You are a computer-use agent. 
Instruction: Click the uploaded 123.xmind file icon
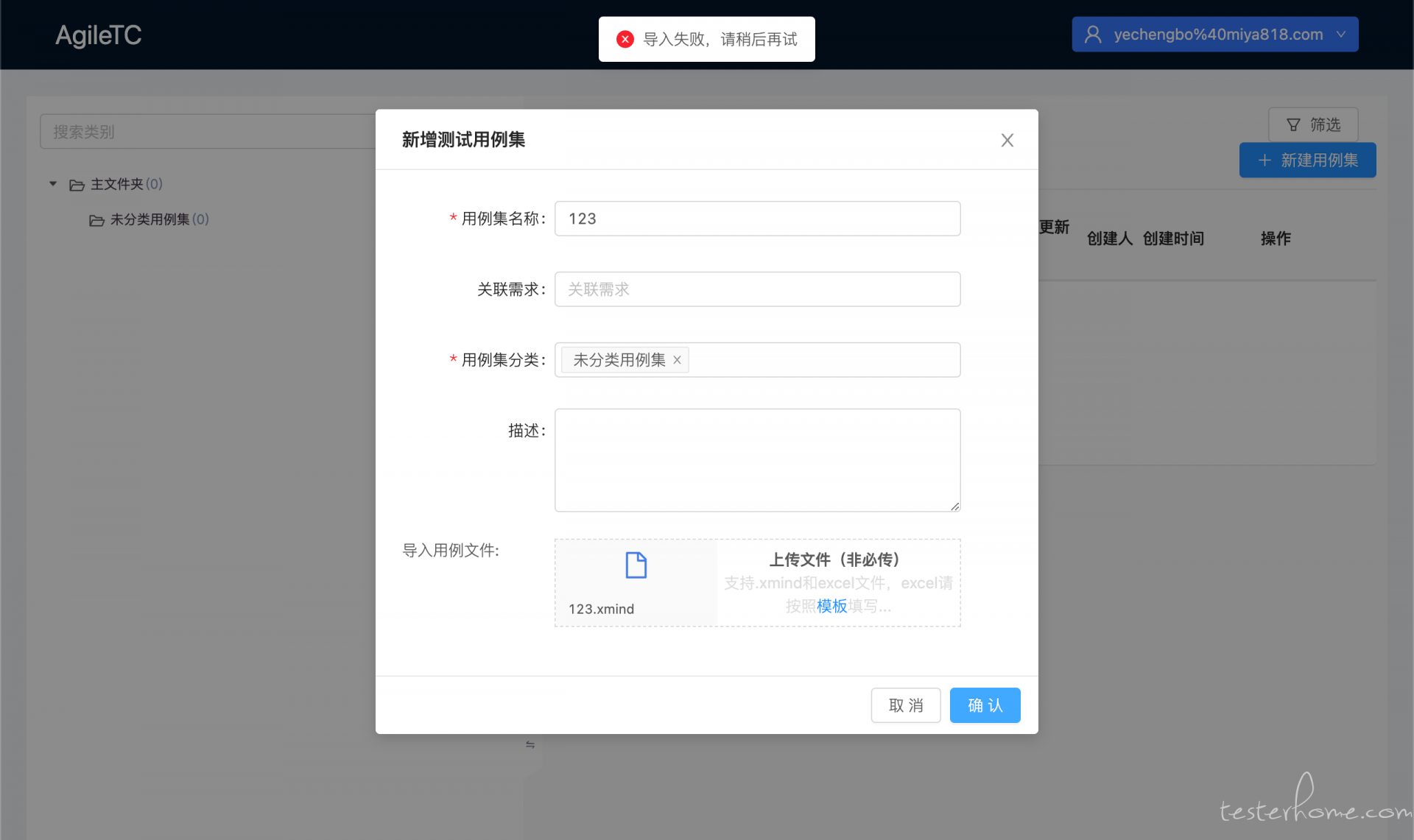coord(636,565)
